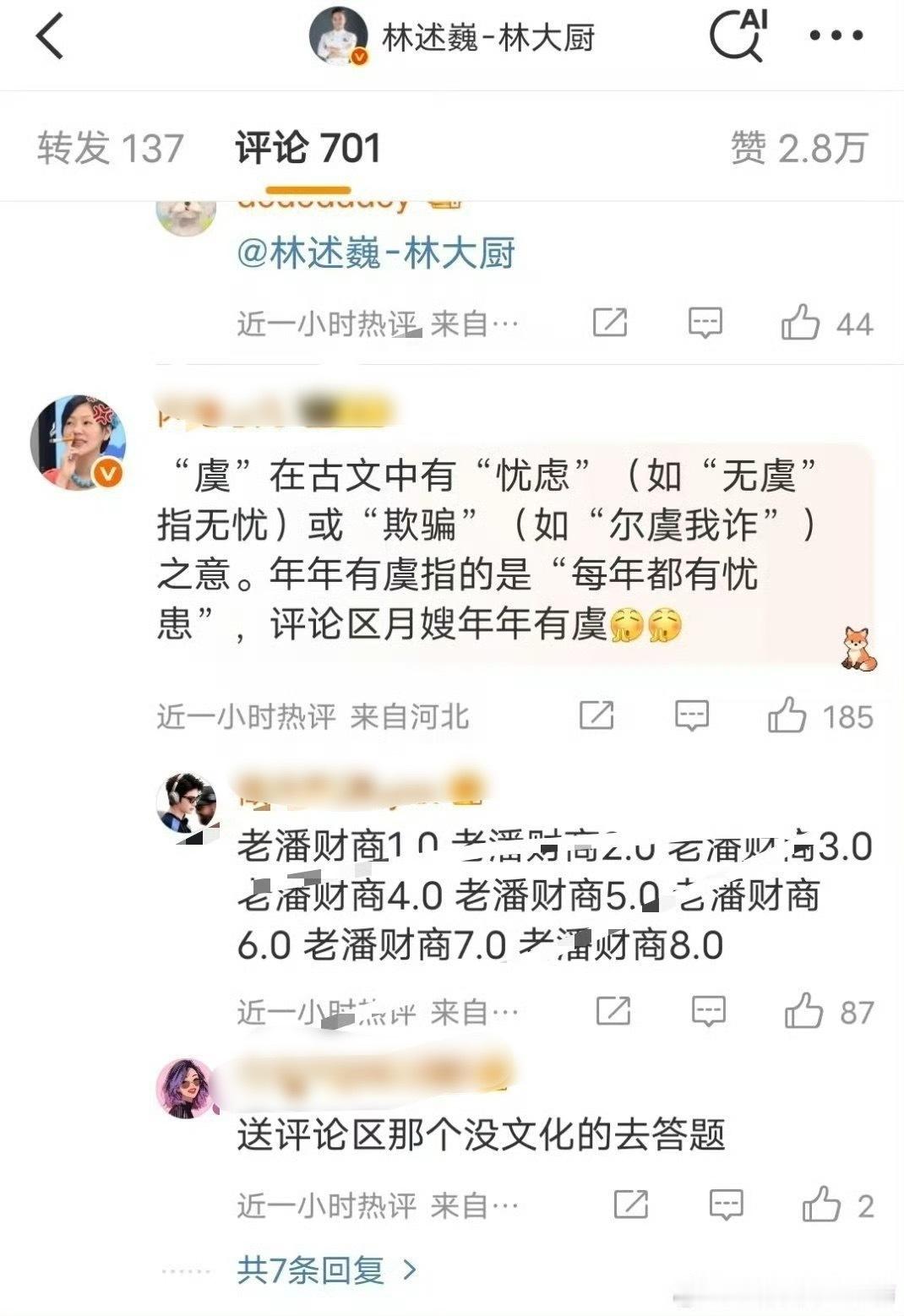Open the purple-haired commenter's avatar

click(x=187, y=1088)
